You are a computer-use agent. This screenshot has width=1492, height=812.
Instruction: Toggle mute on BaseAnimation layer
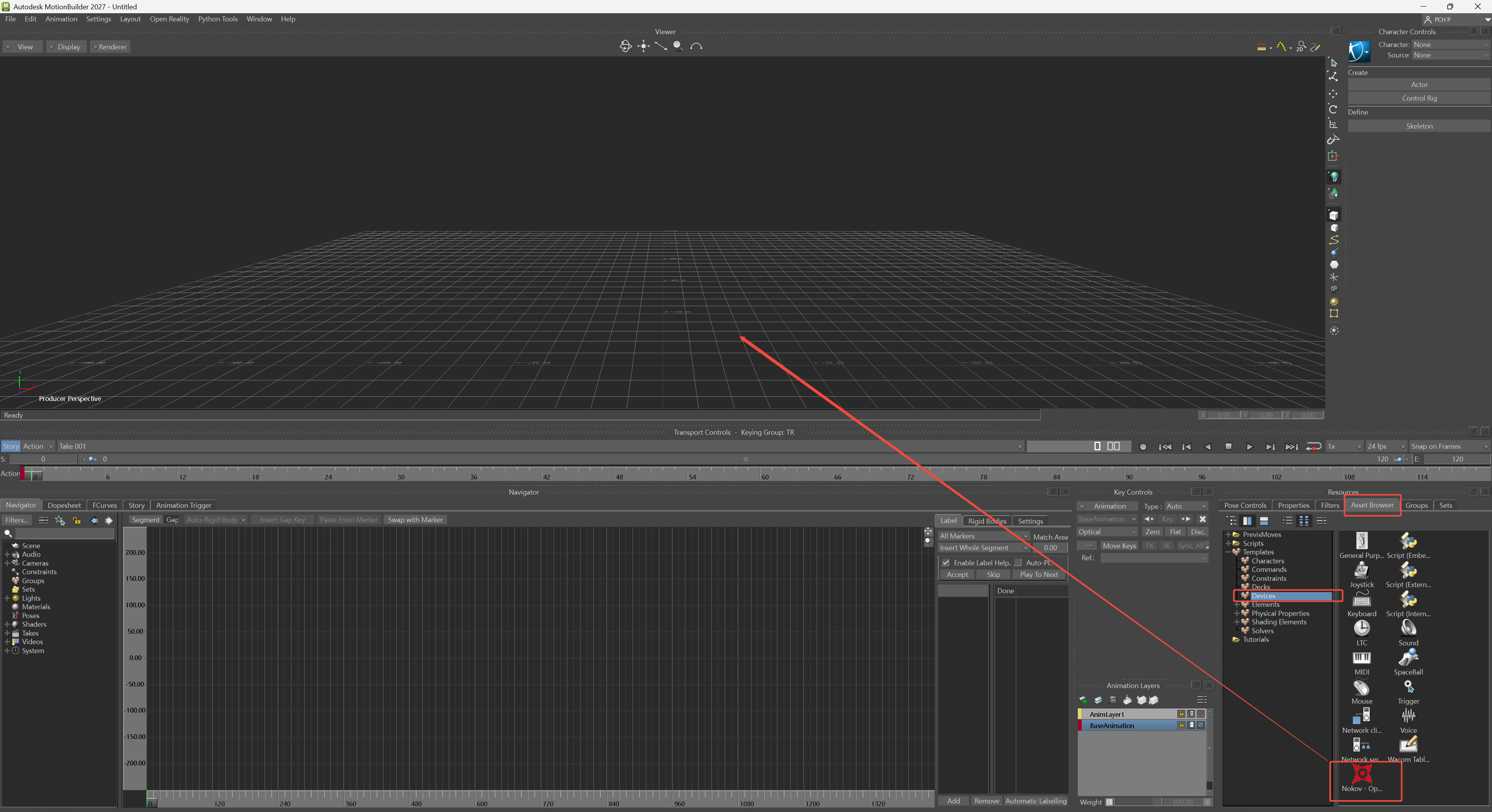pyautogui.click(x=1201, y=725)
